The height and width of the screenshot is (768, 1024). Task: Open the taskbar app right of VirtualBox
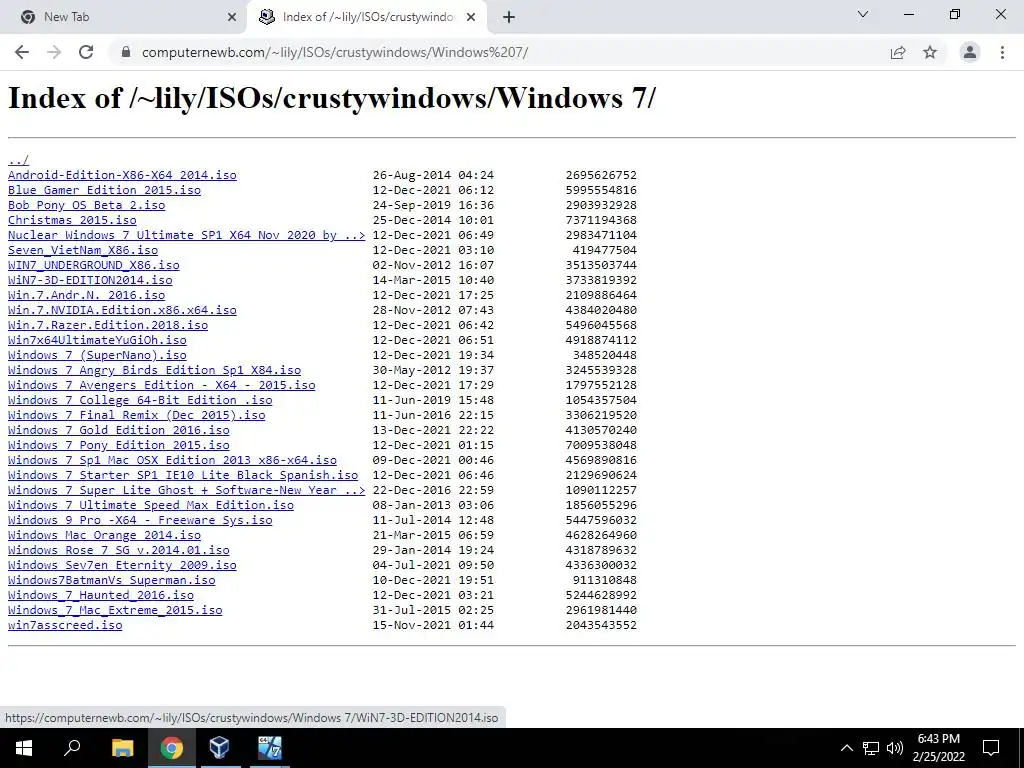click(268, 748)
